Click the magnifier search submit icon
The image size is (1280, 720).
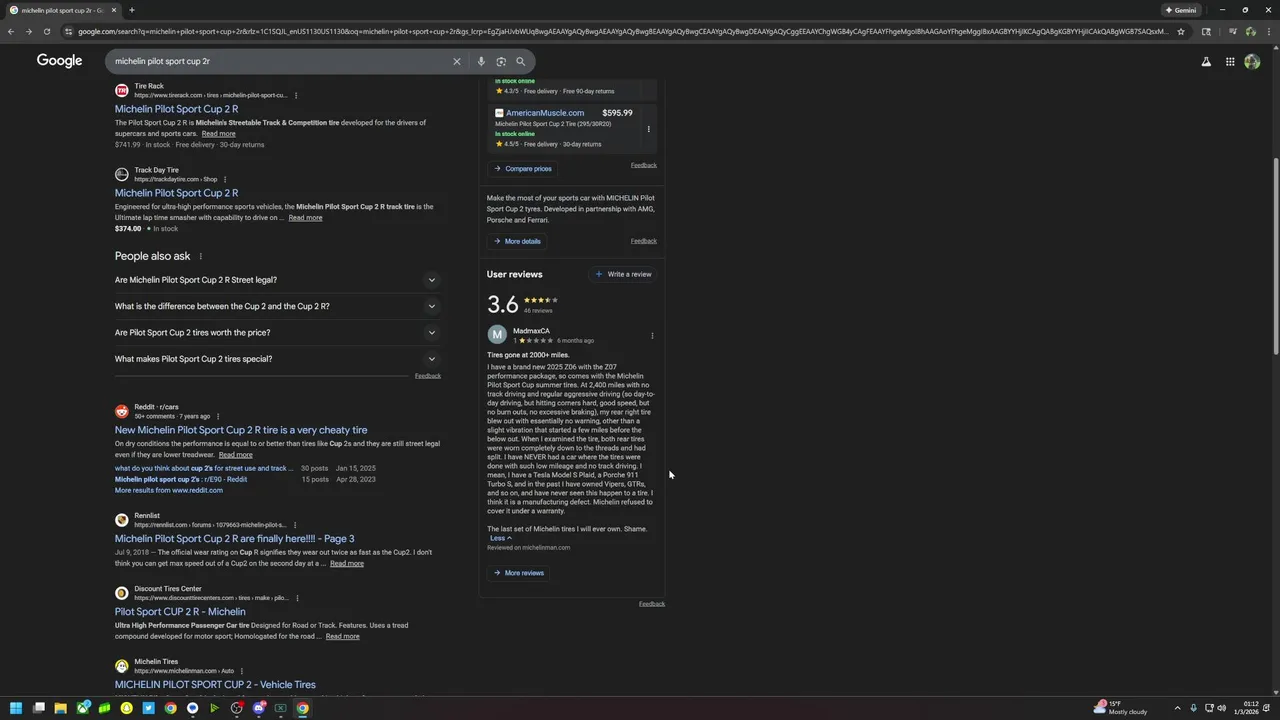click(520, 61)
